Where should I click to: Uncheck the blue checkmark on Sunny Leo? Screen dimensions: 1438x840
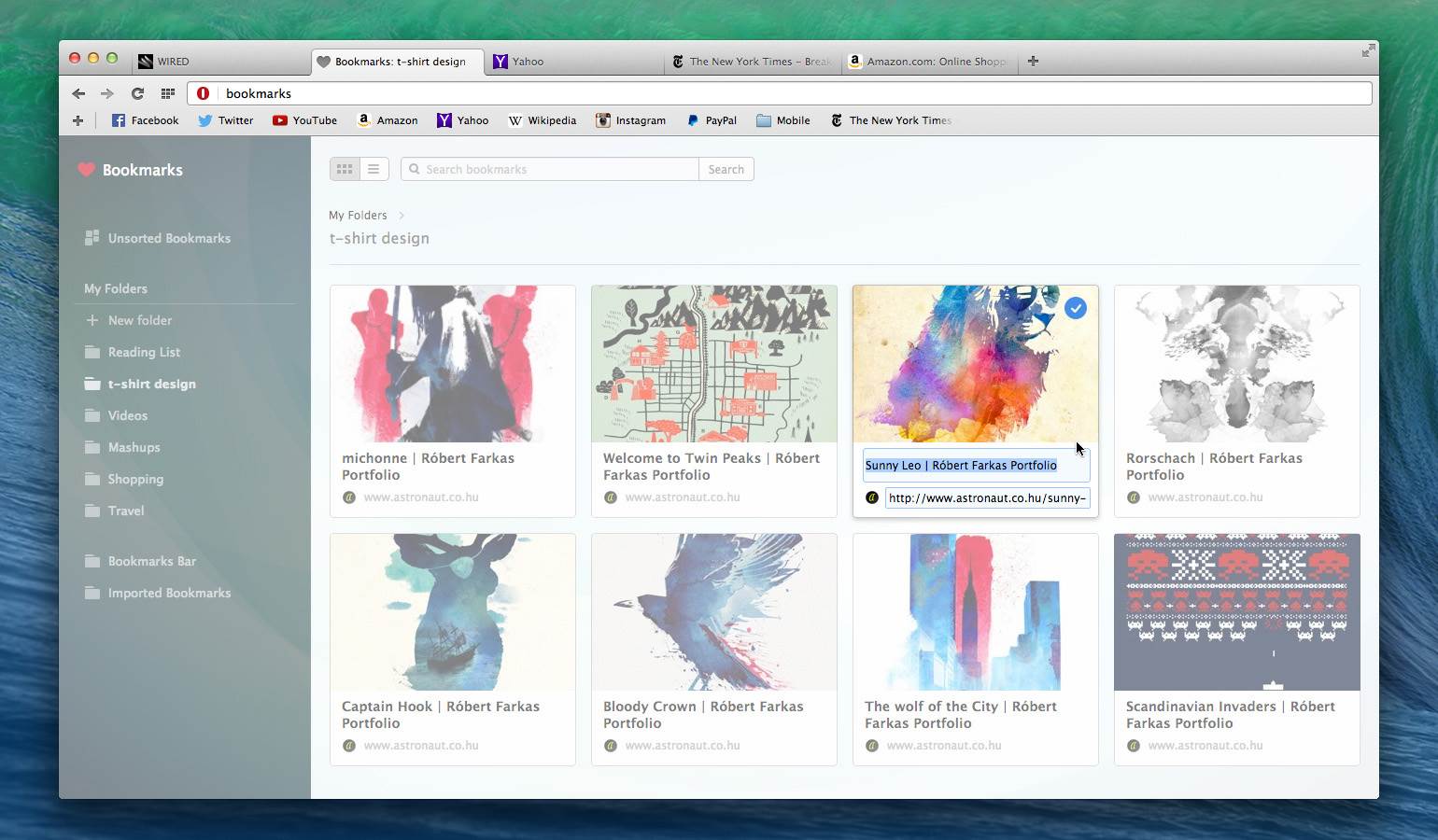pos(1076,308)
